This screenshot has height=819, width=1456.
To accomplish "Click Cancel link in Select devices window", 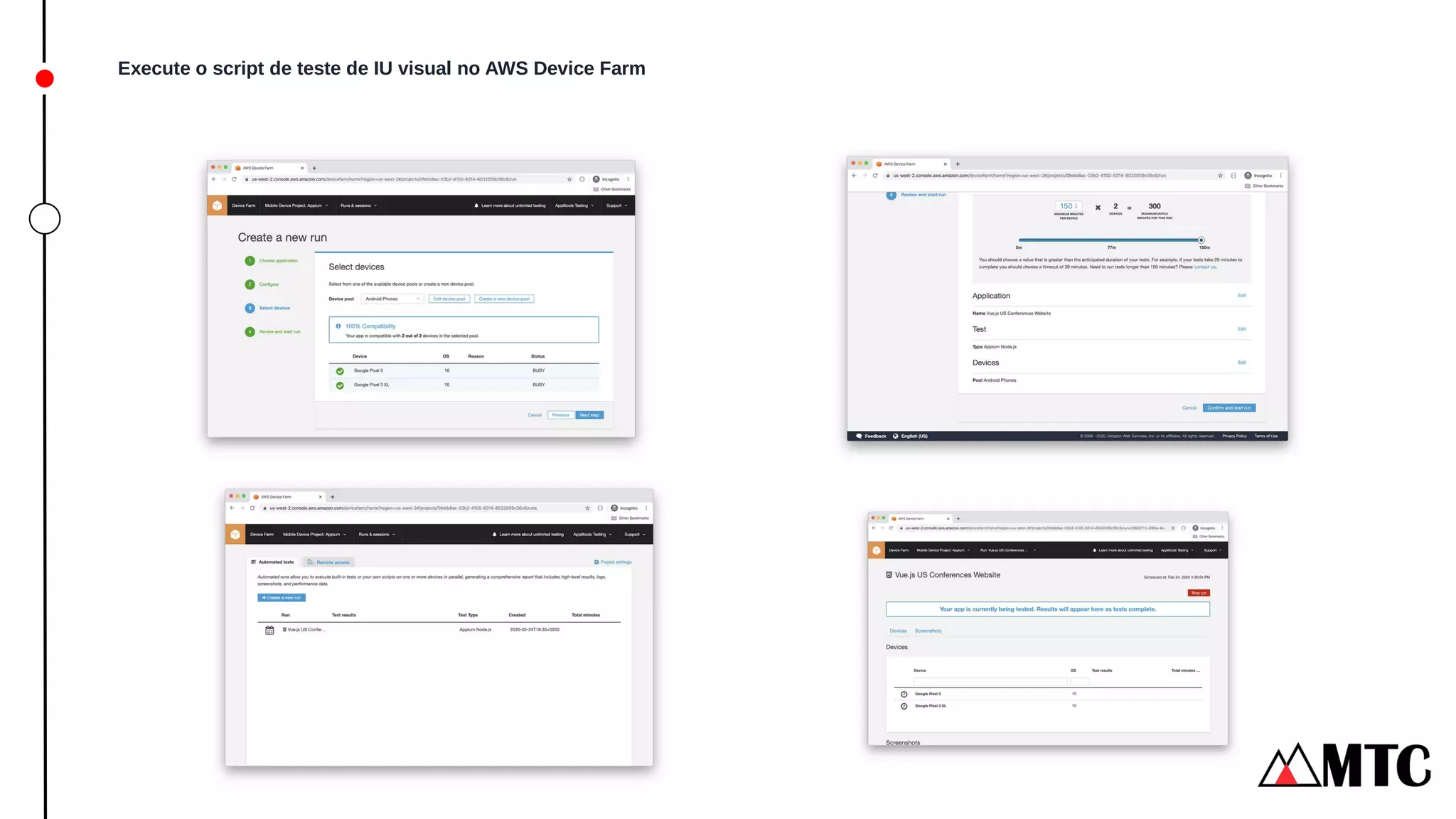I will pyautogui.click(x=535, y=415).
